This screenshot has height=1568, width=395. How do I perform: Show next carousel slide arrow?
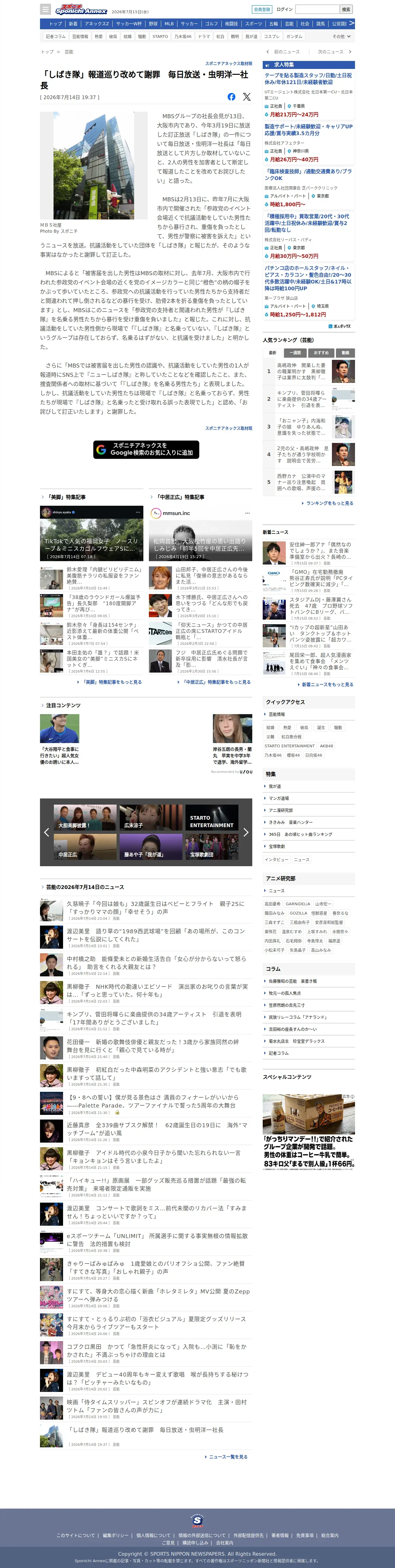[x=246, y=832]
